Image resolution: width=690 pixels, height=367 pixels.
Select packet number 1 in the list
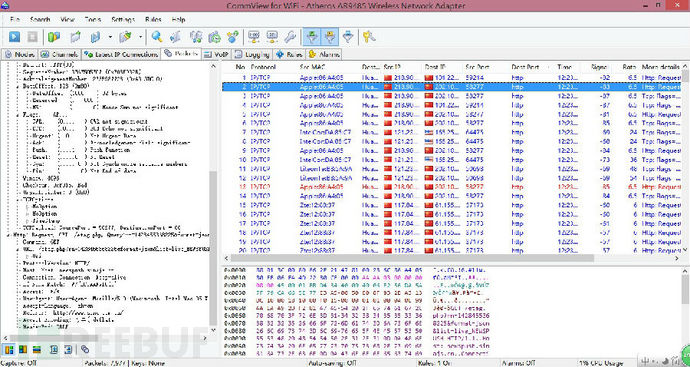pyautogui.click(x=451, y=78)
